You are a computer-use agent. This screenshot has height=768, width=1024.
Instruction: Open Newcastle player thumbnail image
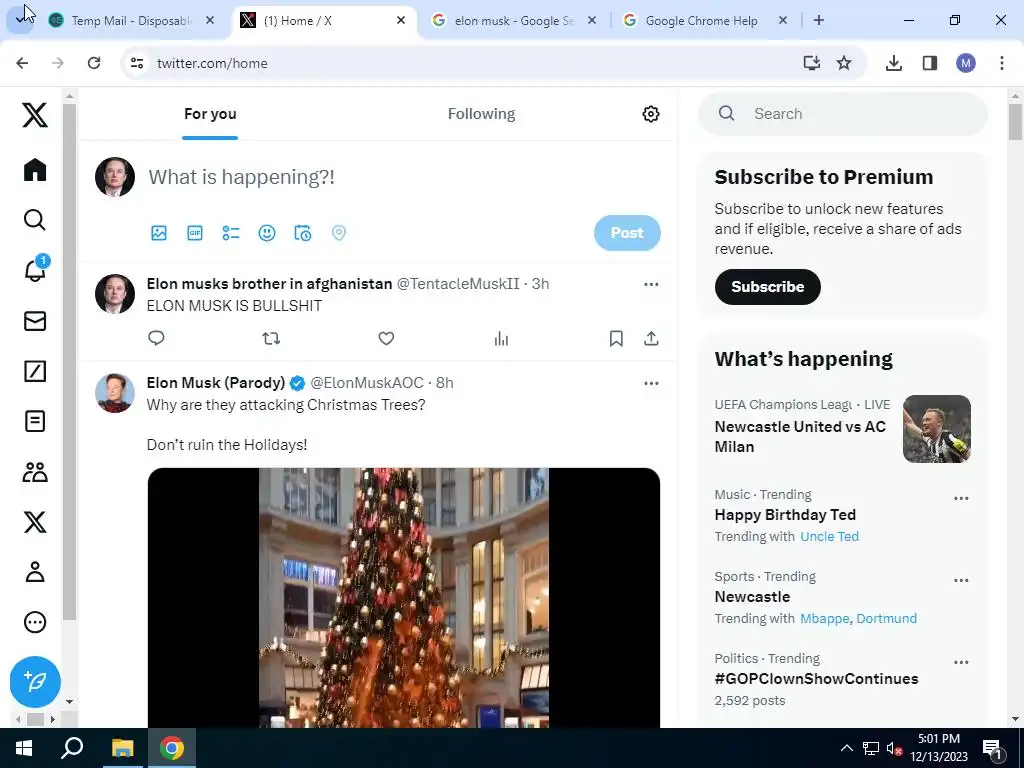click(x=936, y=429)
